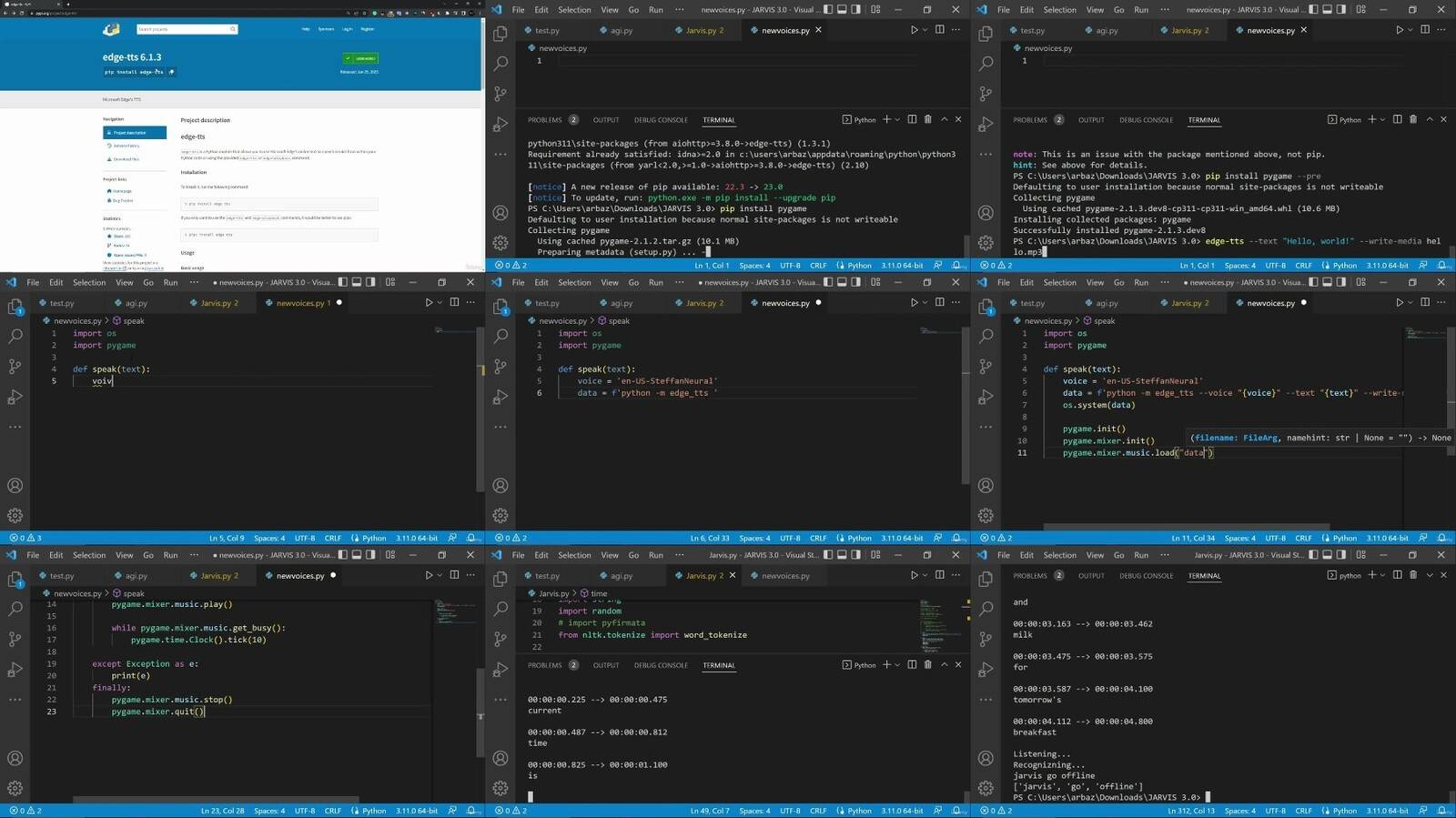Customize layout in the 'Preparing metadata' window title bar

point(875,9)
